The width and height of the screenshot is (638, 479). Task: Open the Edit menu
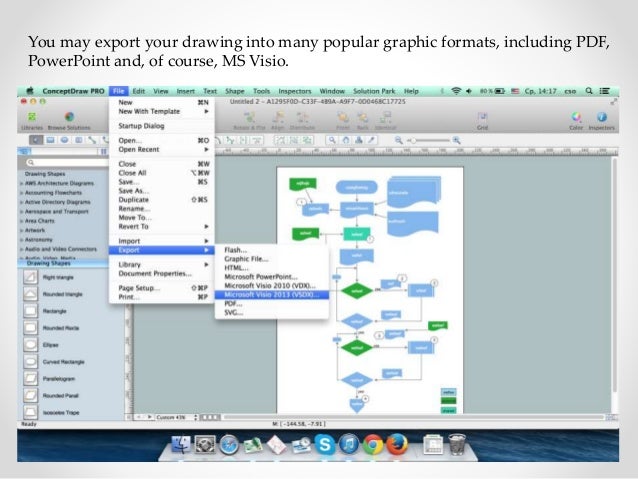coord(138,91)
